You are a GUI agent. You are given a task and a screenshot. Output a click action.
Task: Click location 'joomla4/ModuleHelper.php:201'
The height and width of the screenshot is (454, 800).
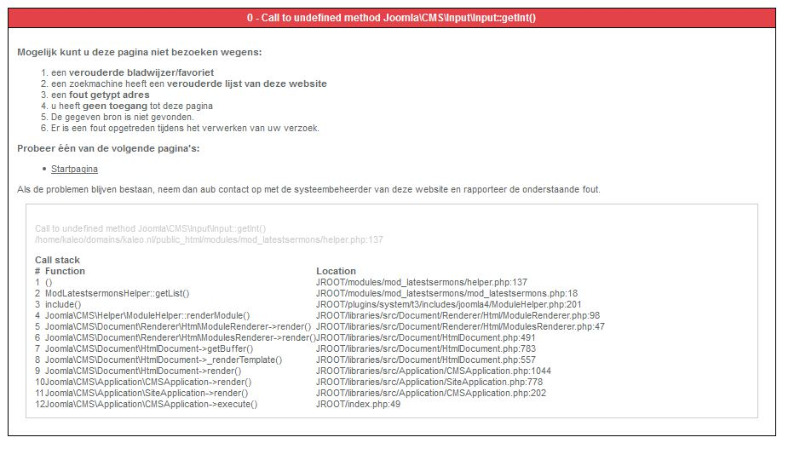pyautogui.click(x=448, y=305)
